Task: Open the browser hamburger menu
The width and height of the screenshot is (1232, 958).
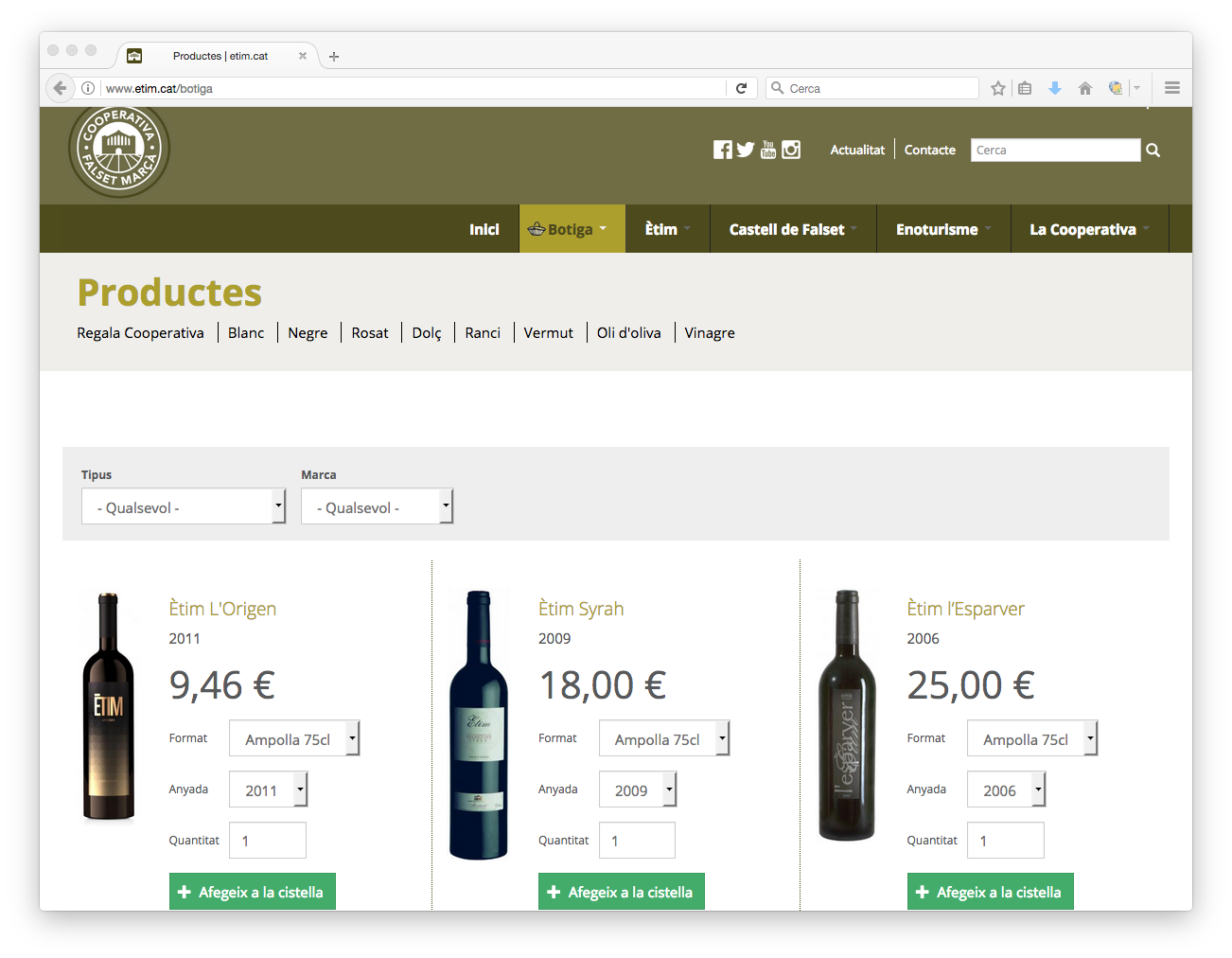Action: [x=1171, y=88]
